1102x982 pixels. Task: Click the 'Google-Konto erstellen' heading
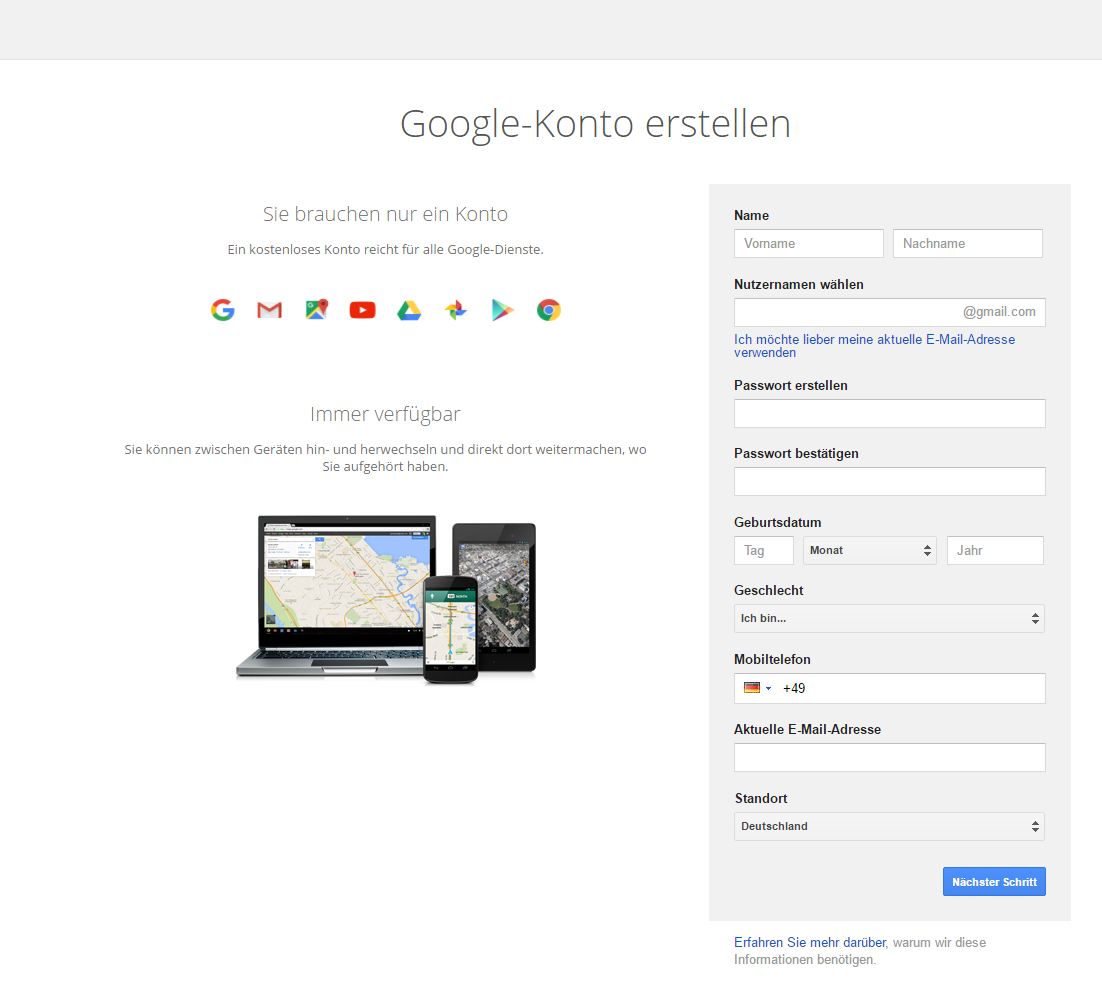595,124
